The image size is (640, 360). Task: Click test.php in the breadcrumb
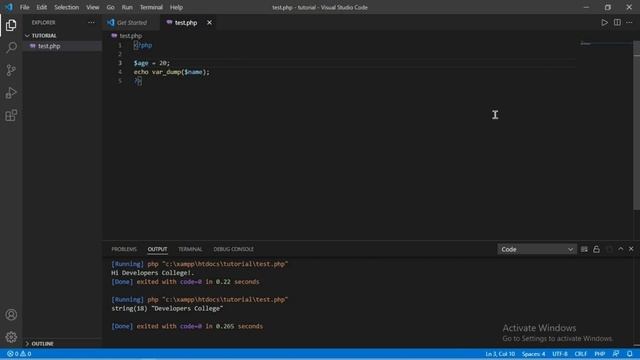(131, 36)
